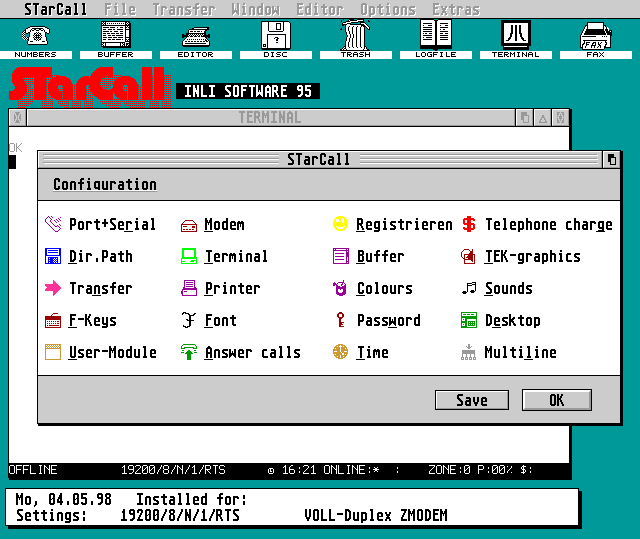
Task: Click the Terminal window triangle gadget
Action: pyautogui.click(x=543, y=118)
